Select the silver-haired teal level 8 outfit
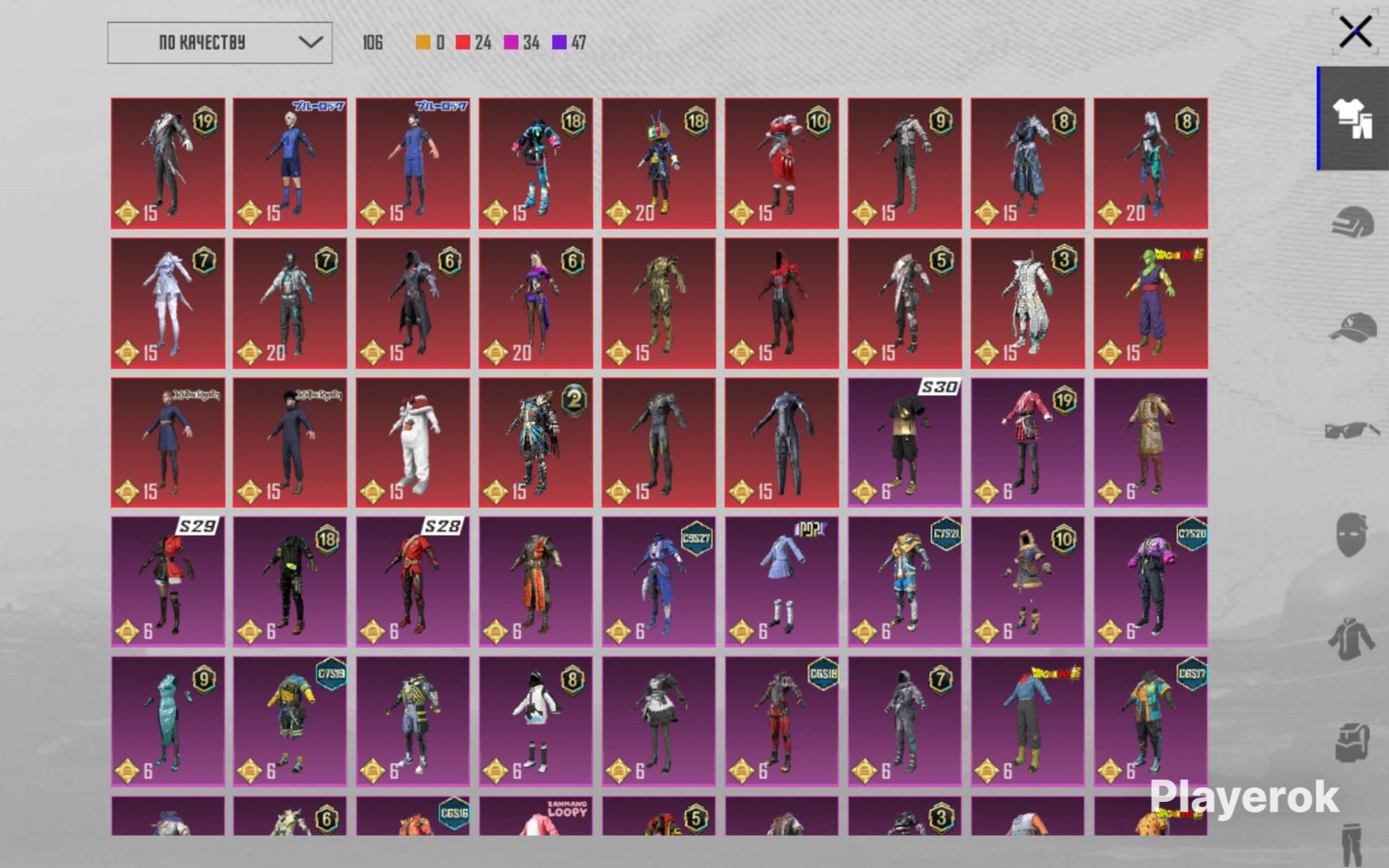The height and width of the screenshot is (868, 1389). (x=1150, y=163)
